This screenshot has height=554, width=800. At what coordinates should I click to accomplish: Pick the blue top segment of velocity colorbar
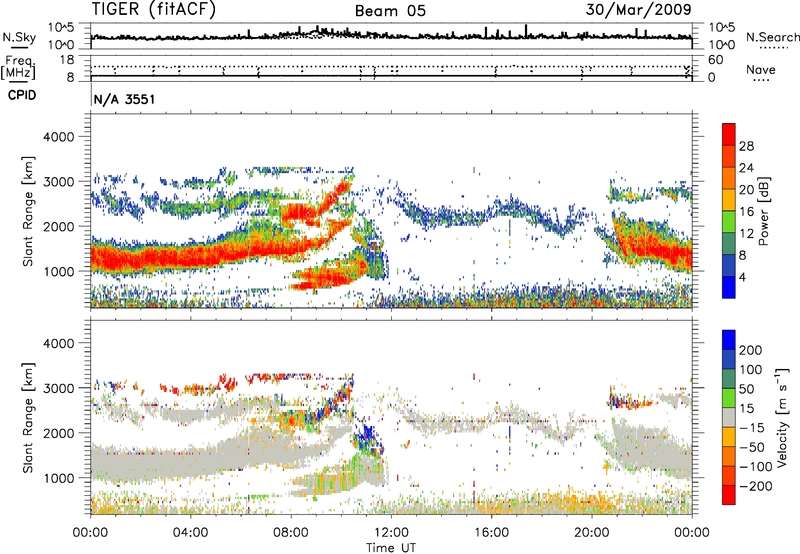pyautogui.click(x=729, y=340)
